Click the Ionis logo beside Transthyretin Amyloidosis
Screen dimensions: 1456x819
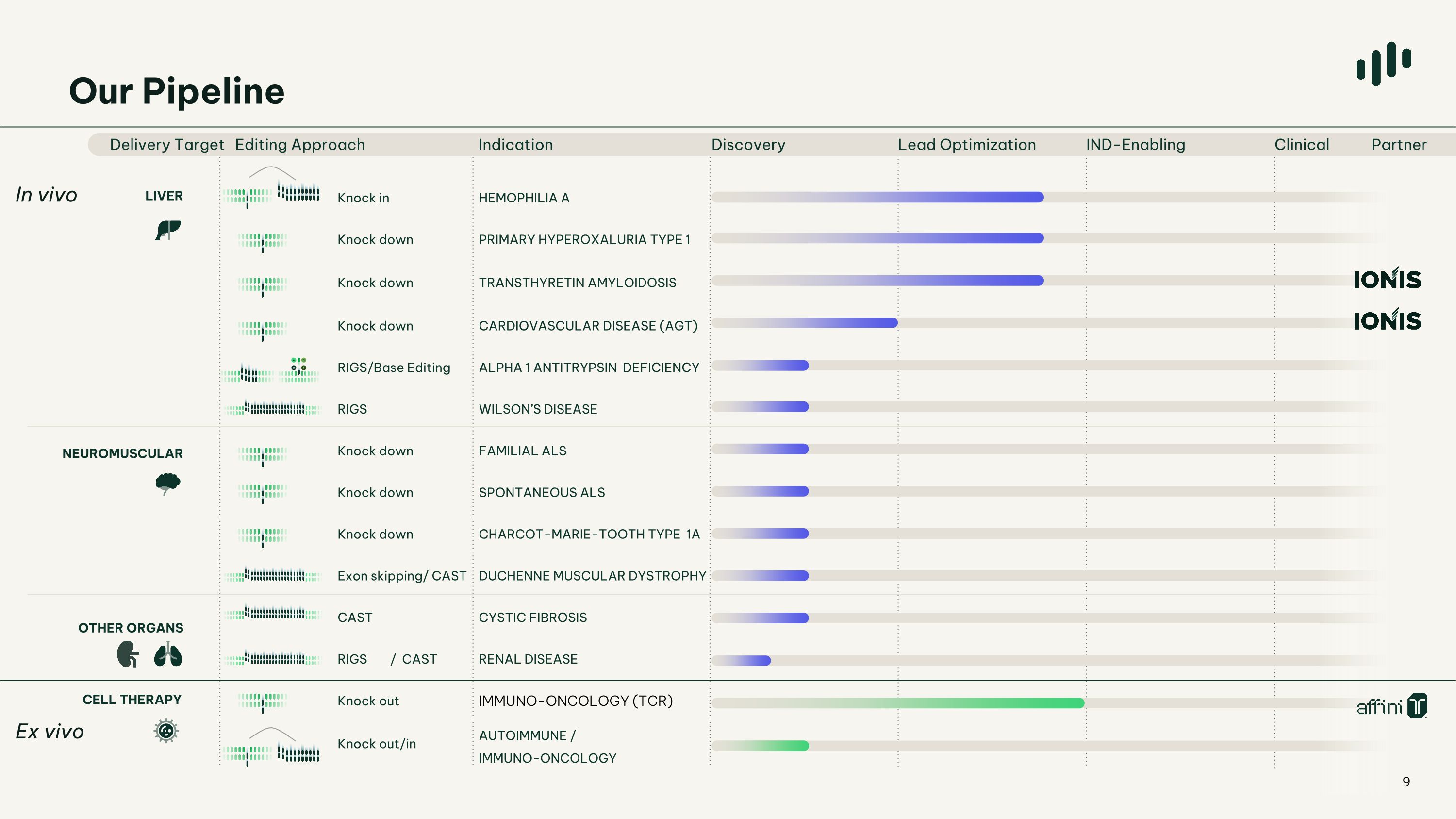1387,278
